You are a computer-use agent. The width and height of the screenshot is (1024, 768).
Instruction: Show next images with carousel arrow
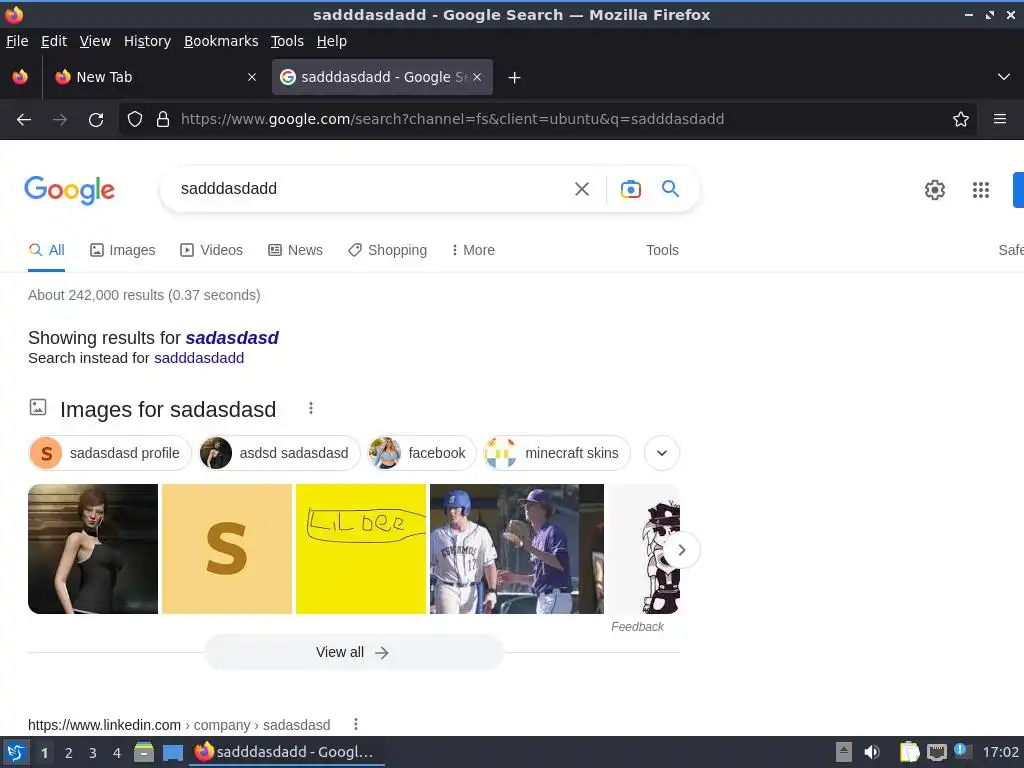tap(682, 550)
